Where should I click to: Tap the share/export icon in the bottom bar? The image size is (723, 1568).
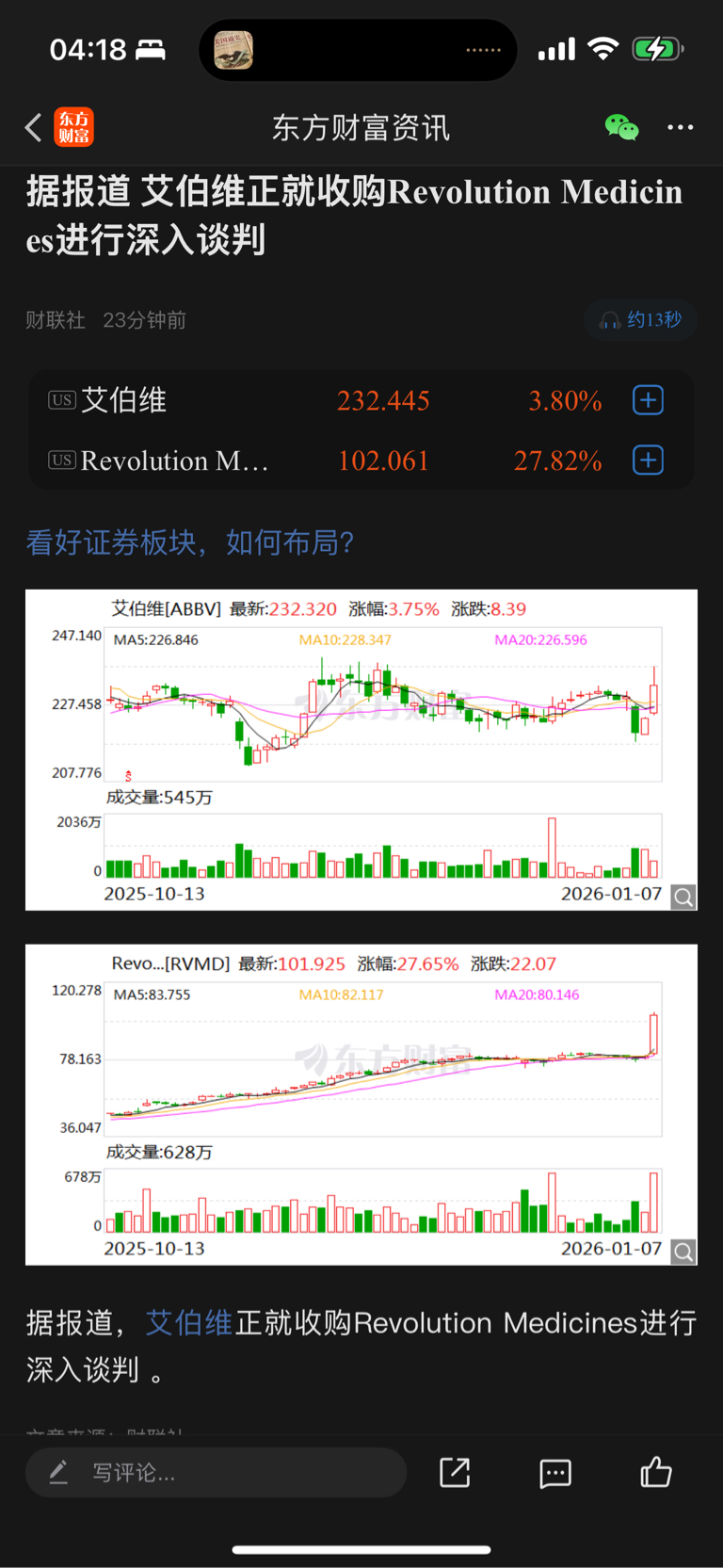(x=455, y=1473)
